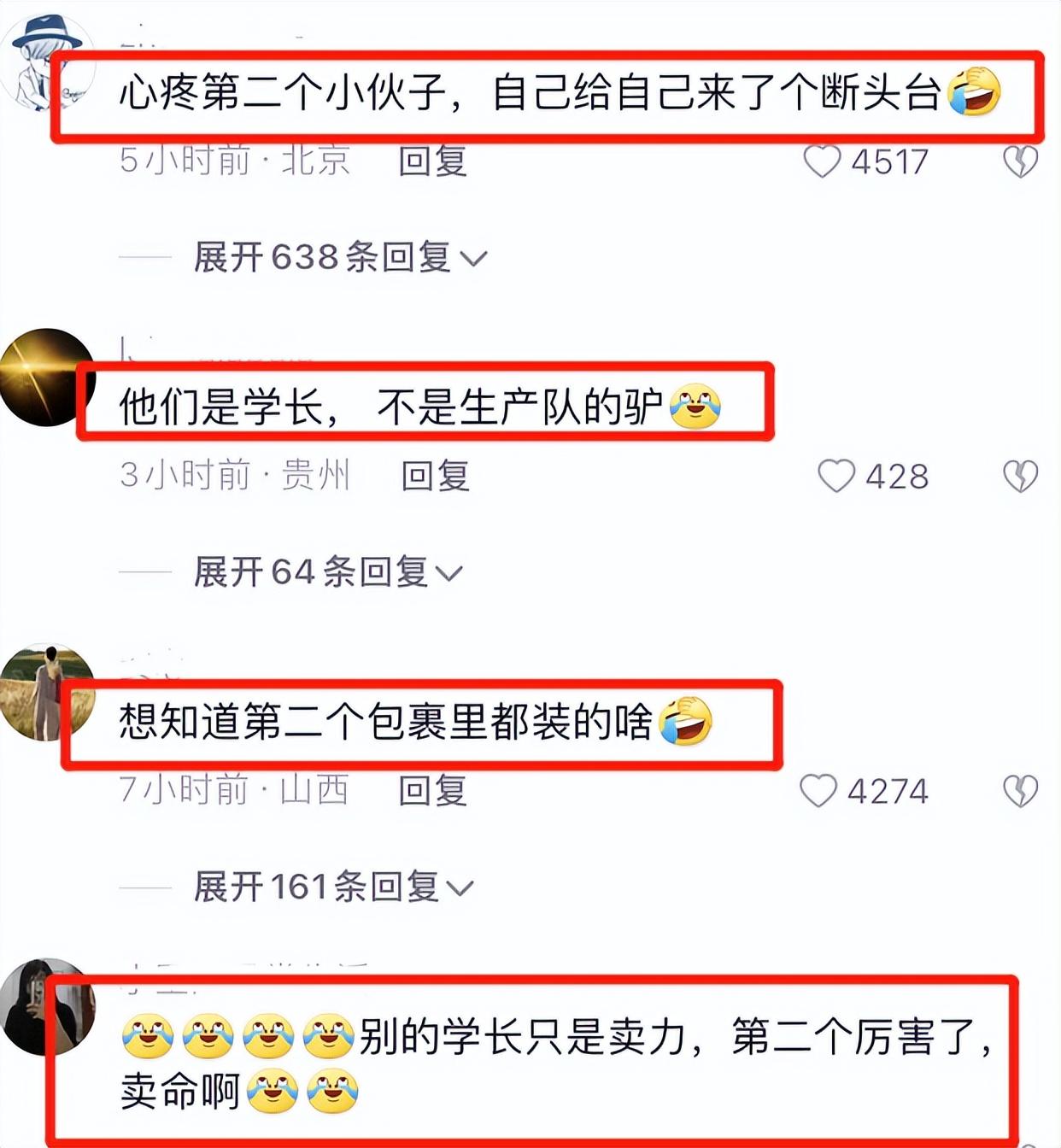The height and width of the screenshot is (1148, 1061).
Task: Like the Shanxi comment with 4274 likes
Action: (818, 791)
